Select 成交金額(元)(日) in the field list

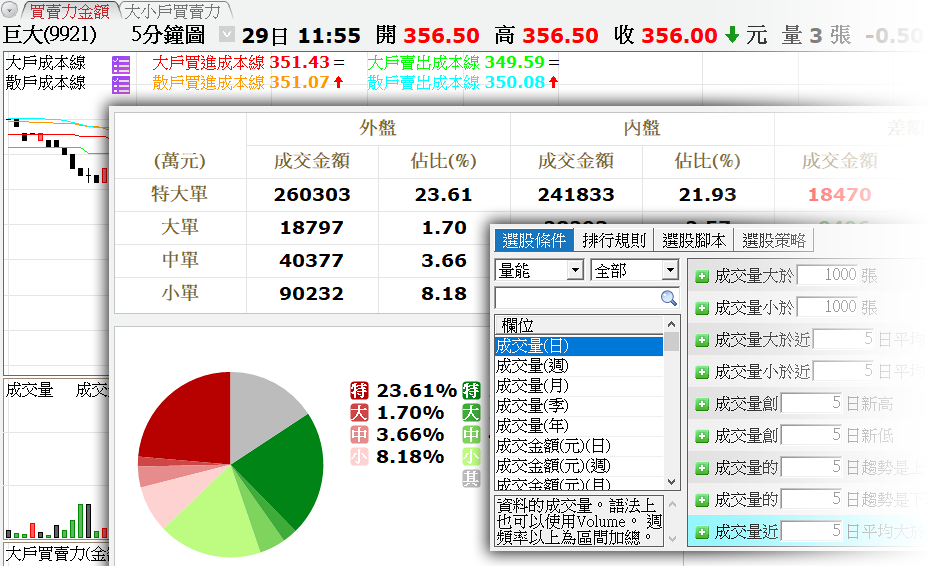click(x=579, y=446)
